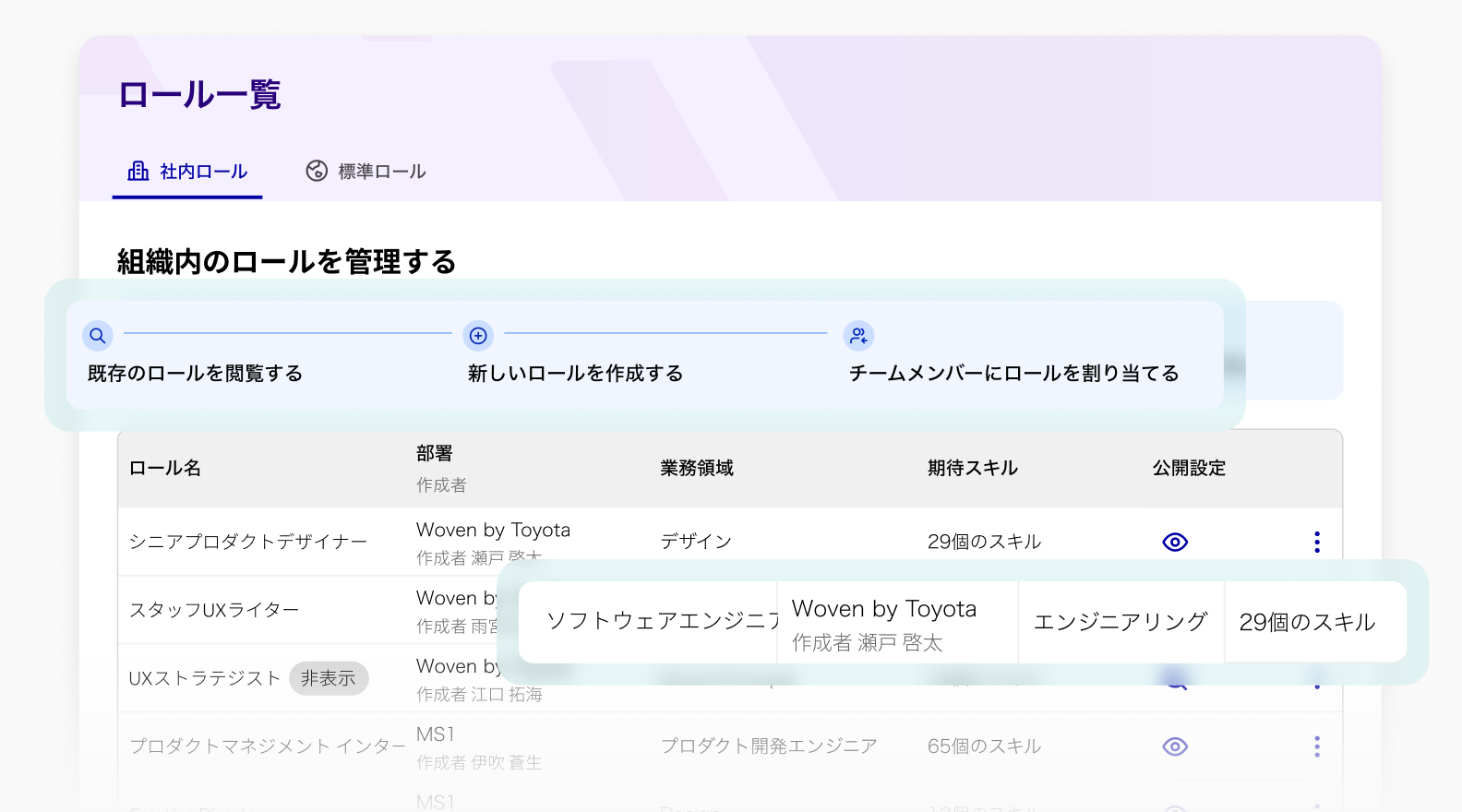
Task: Select the 既存のロールを閲覧する step
Action: (x=195, y=373)
